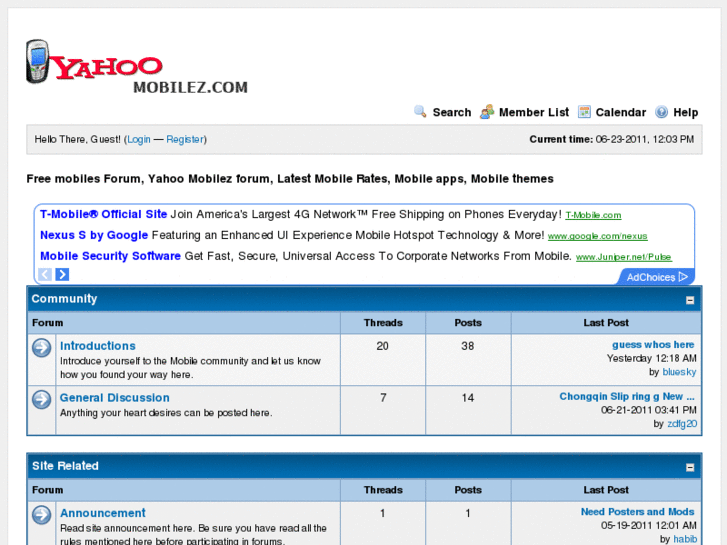This screenshot has height=545, width=727.
Task: Click the www.Juniper.net/Pulse ad URL
Action: click(624, 257)
